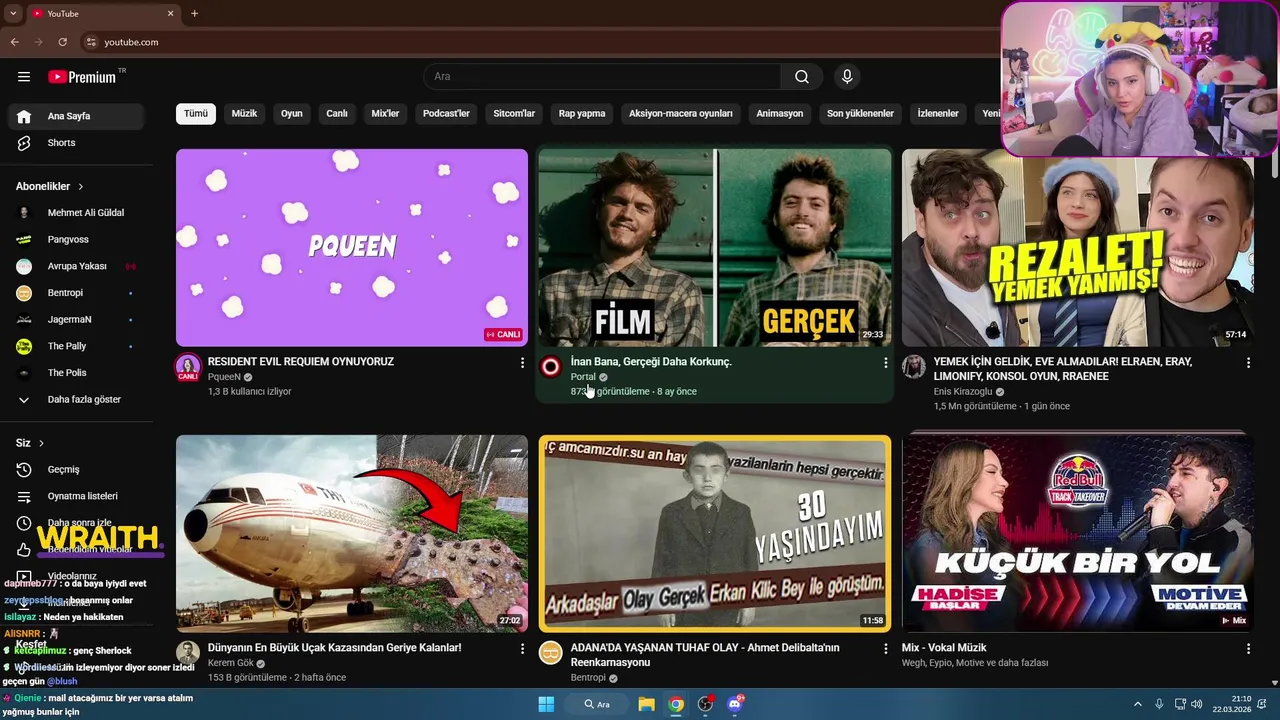Open options for Mix - Vokal Müzik

coord(1248,649)
